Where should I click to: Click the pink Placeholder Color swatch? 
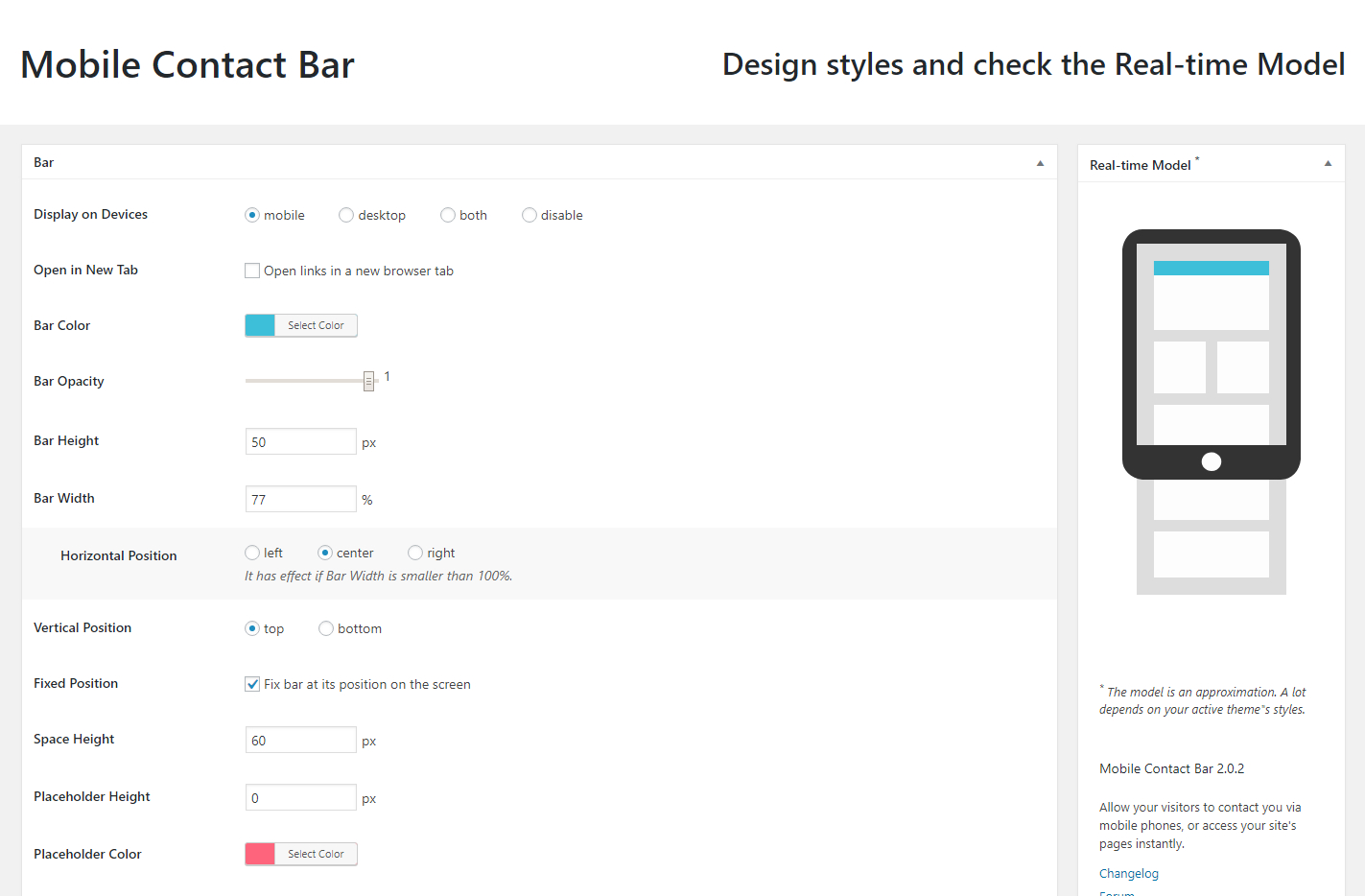click(x=260, y=854)
